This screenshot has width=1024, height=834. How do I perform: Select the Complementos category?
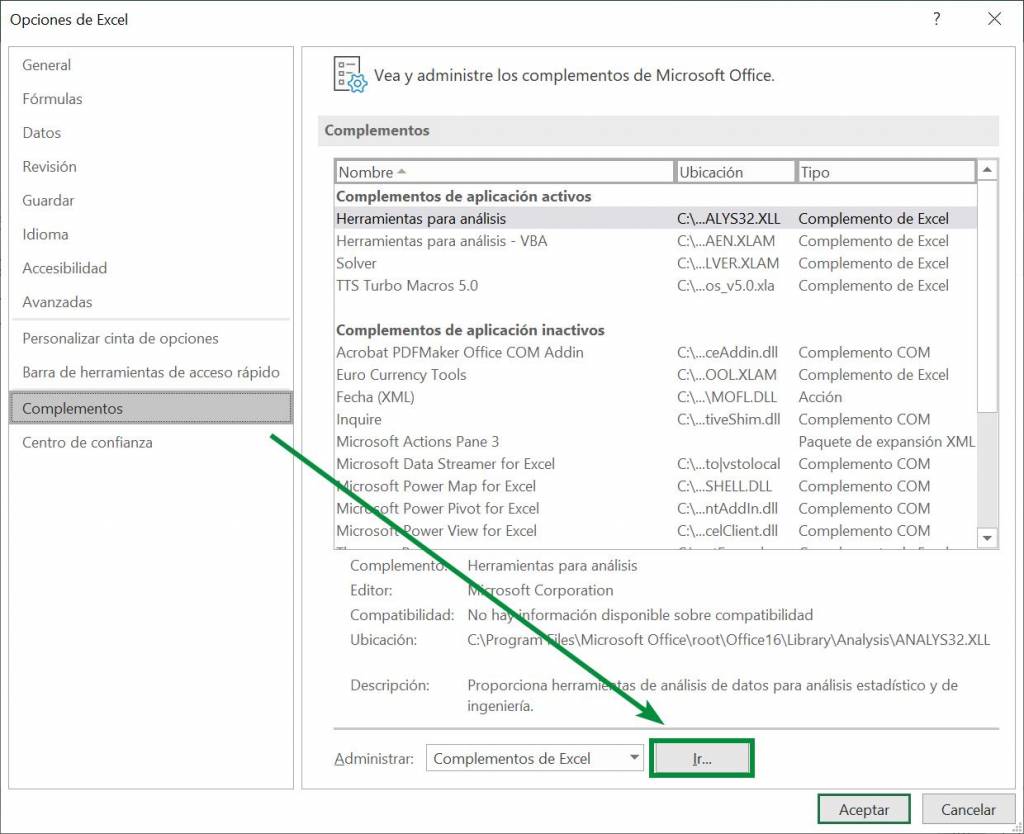coord(151,408)
